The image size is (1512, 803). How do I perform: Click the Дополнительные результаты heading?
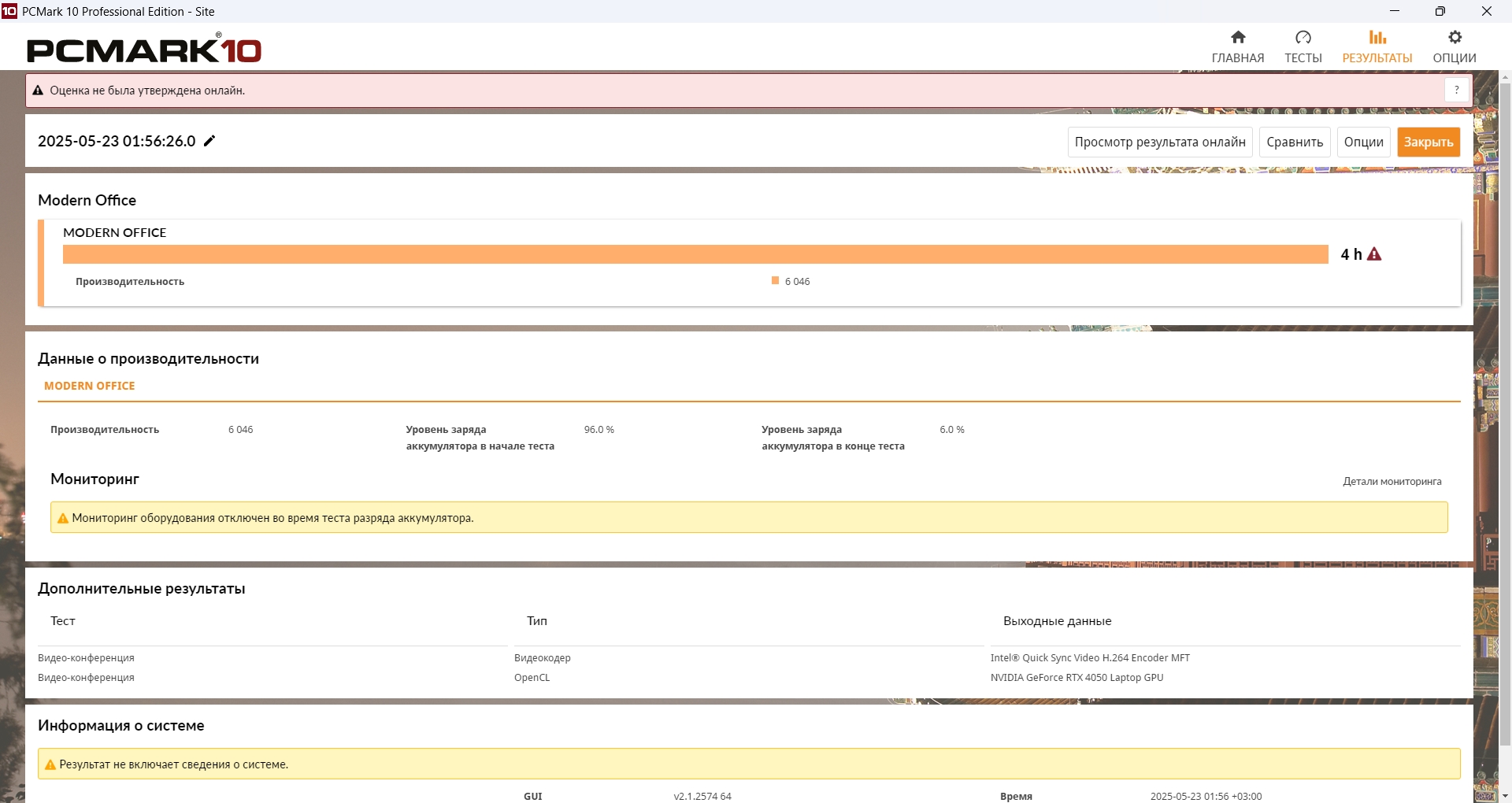tap(142, 589)
